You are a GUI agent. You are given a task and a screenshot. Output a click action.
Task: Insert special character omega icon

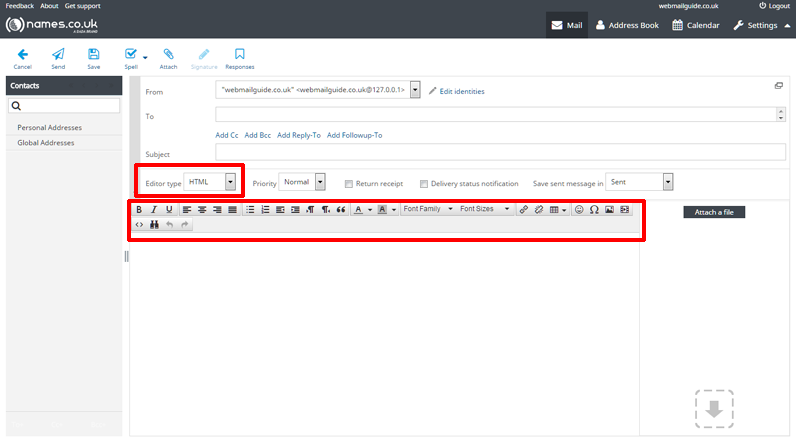coord(594,210)
